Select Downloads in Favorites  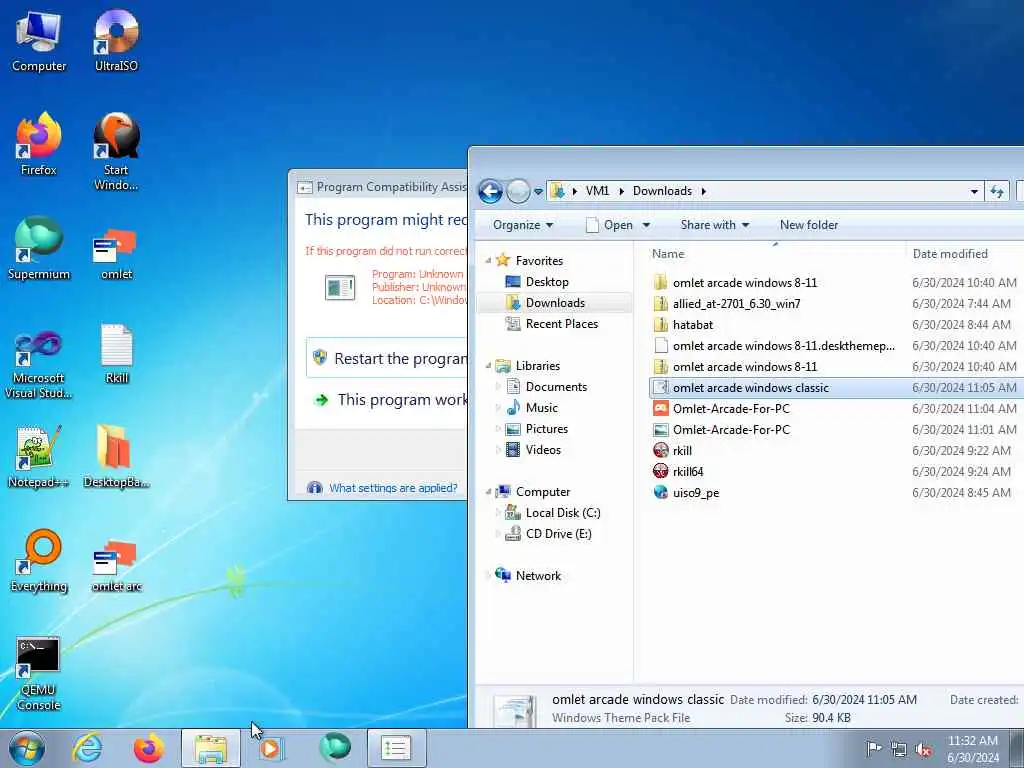pos(555,302)
